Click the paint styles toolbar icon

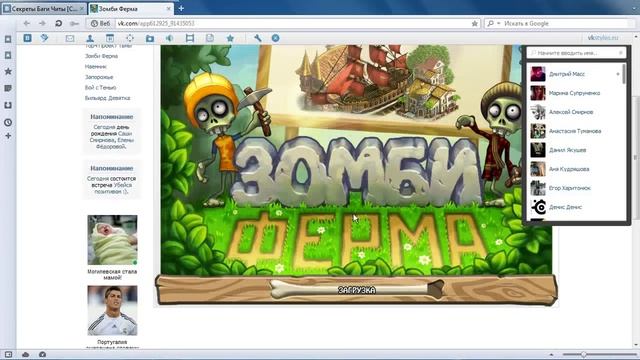(44, 38)
